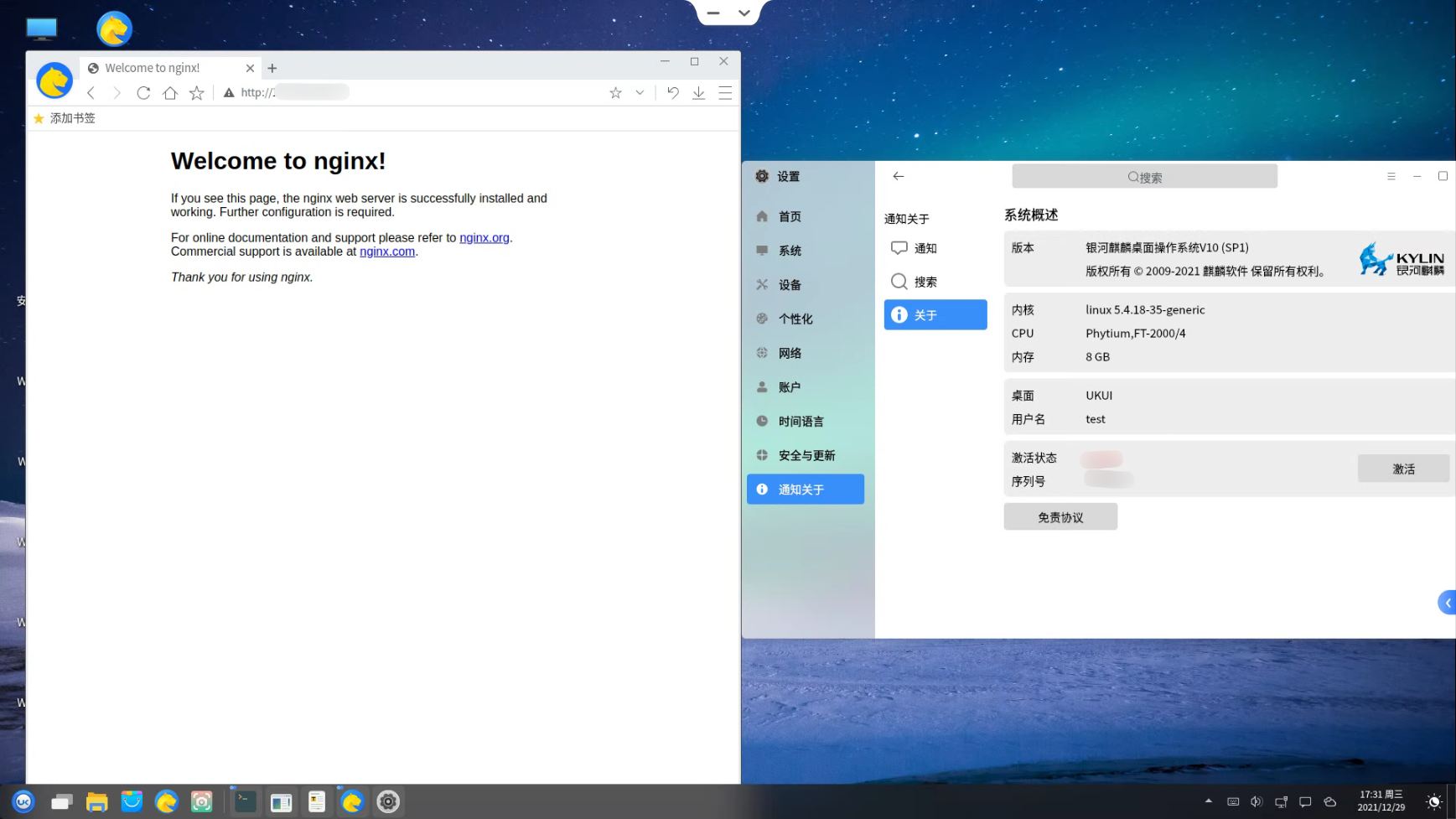Open the 免责协议 disclaimer

(x=1061, y=517)
